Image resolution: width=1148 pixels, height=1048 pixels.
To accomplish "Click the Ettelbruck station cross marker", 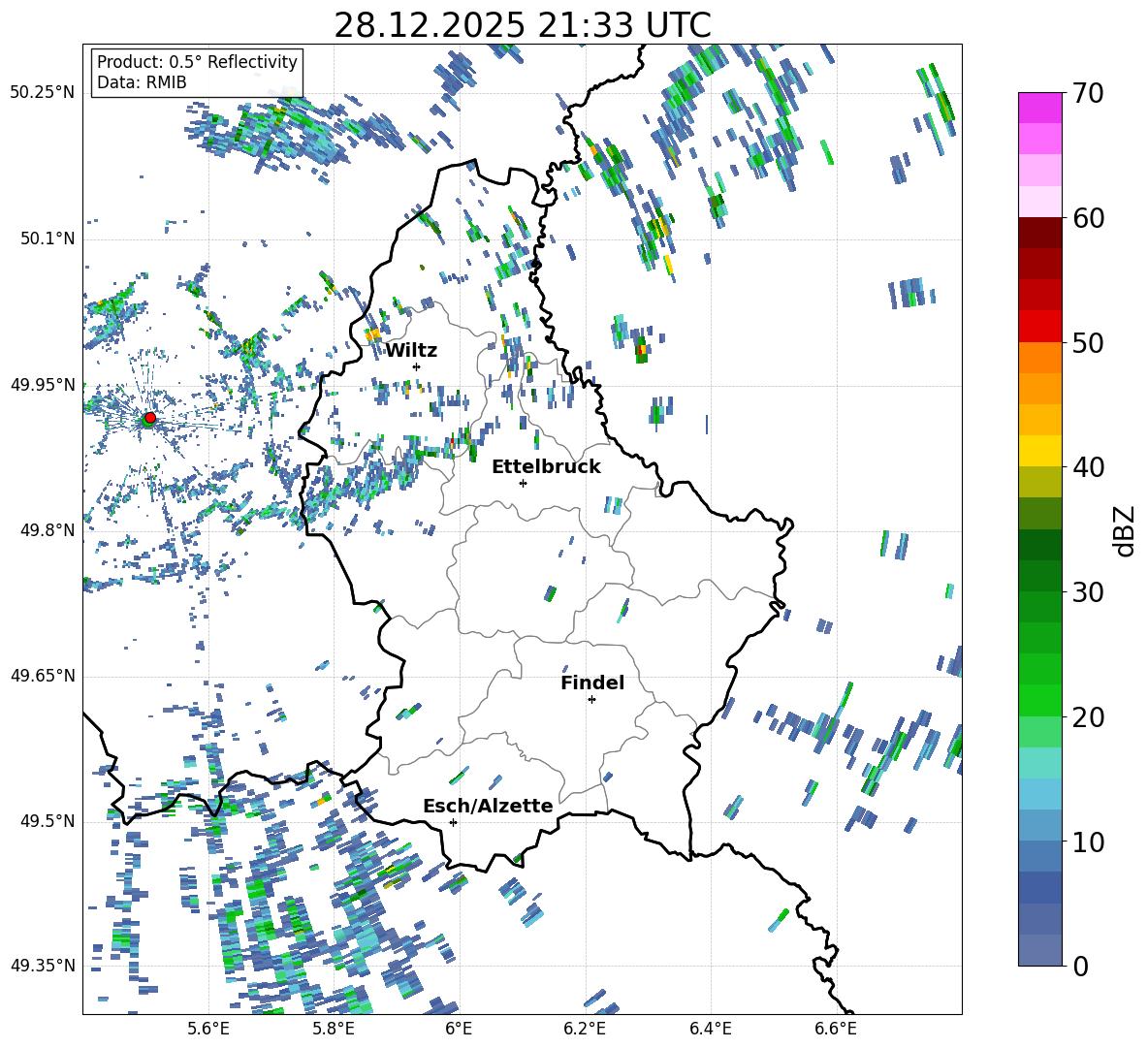I will pos(523,483).
